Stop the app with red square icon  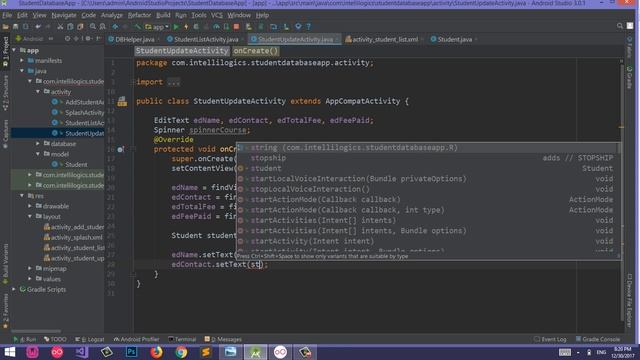click(236, 27)
